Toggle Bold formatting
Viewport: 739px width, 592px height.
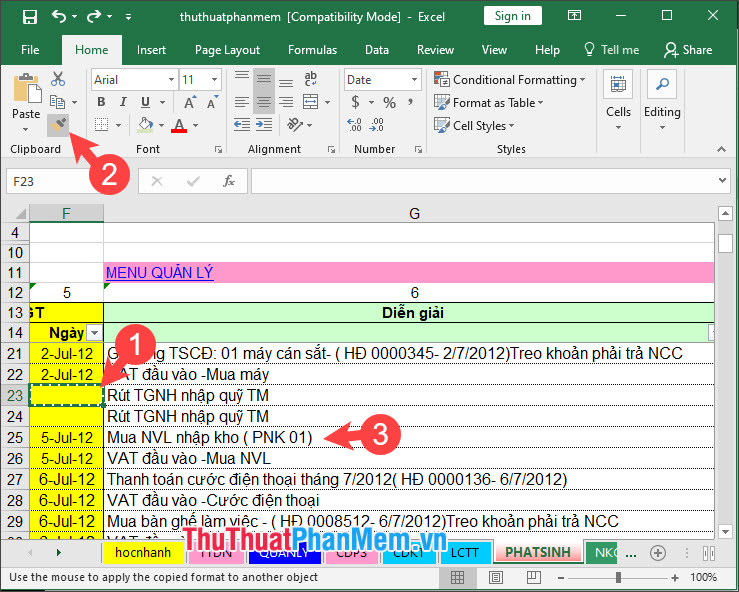[x=101, y=102]
